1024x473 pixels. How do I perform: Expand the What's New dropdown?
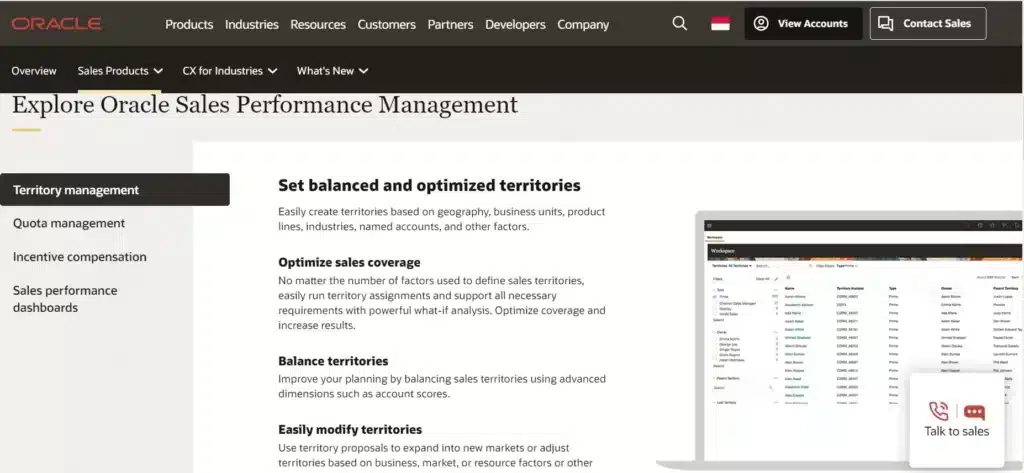pos(332,71)
